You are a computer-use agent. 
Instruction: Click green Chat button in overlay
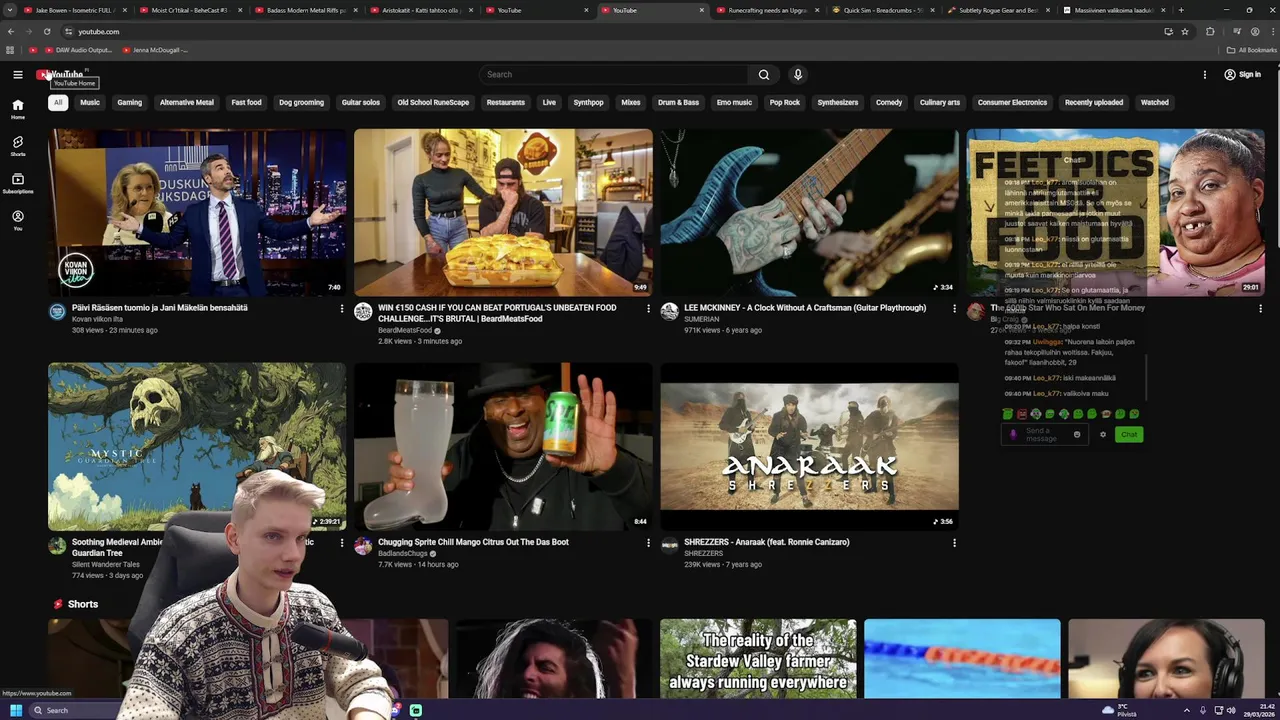(x=1129, y=434)
